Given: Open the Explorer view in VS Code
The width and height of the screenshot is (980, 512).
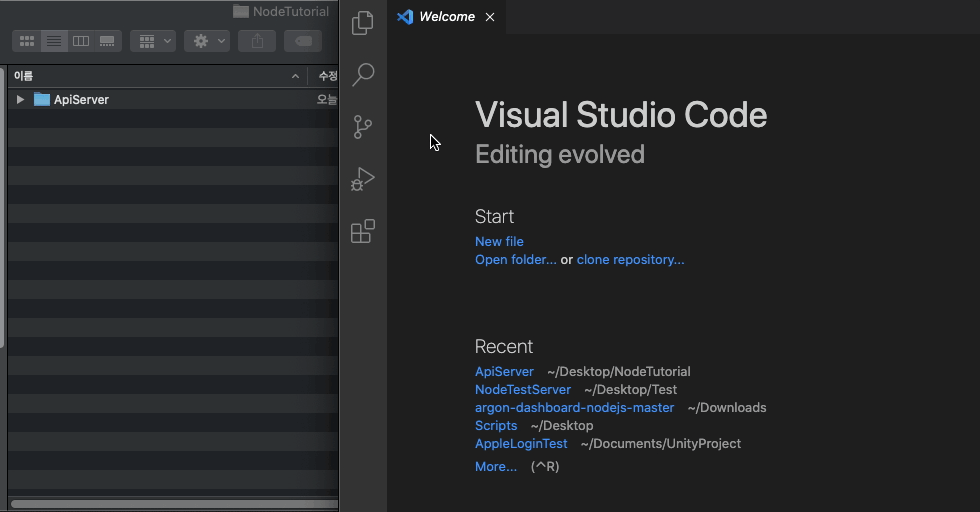Looking at the screenshot, I should pyautogui.click(x=362, y=23).
